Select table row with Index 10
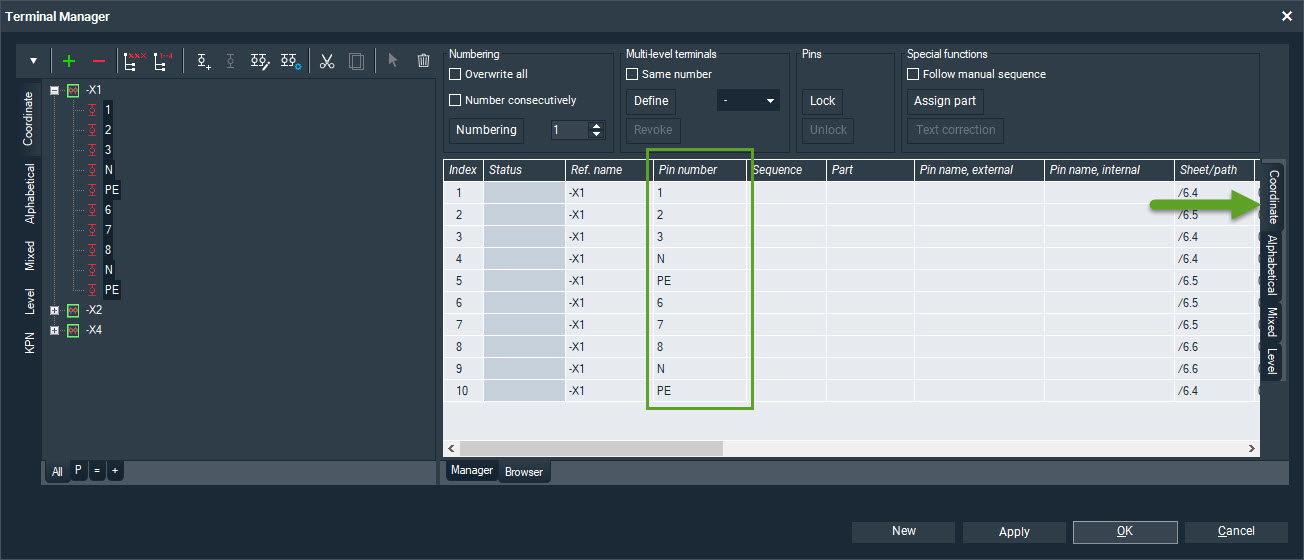Viewport: 1304px width, 560px height. [x=851, y=391]
